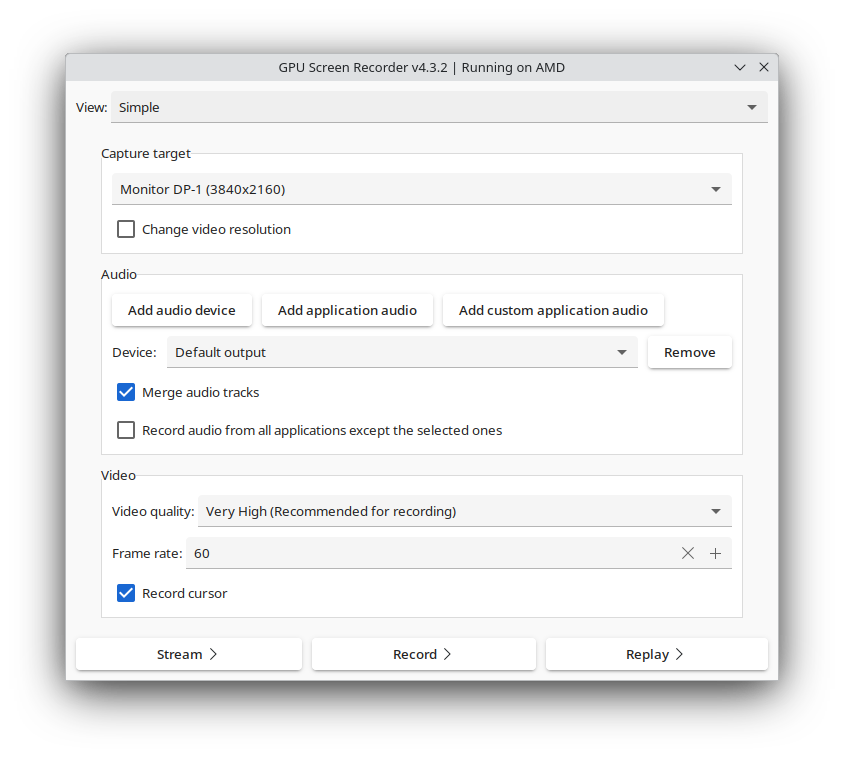Viewport: 844px width, 758px height.
Task: Open the Replay page
Action: coord(656,654)
